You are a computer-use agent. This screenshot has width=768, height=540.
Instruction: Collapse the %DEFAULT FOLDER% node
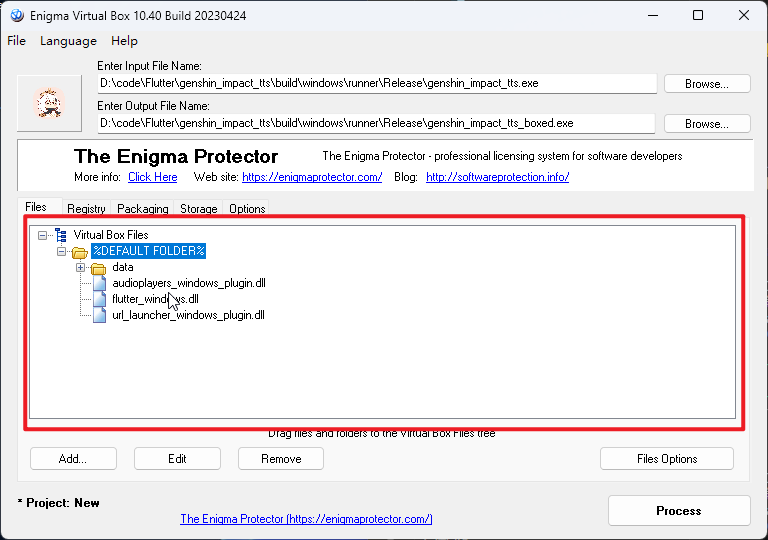[x=61, y=251]
